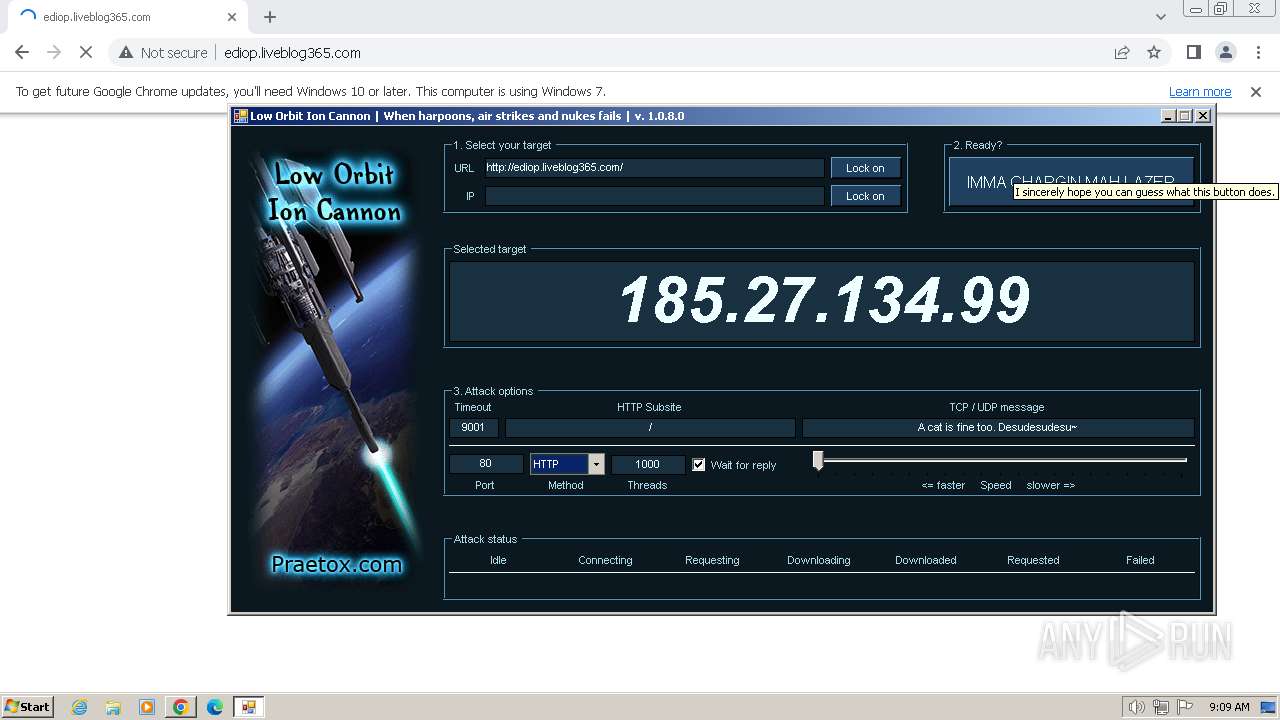Minimize the Low Orbit Ion Cannon window
The width and height of the screenshot is (1280, 720).
coord(1168,116)
